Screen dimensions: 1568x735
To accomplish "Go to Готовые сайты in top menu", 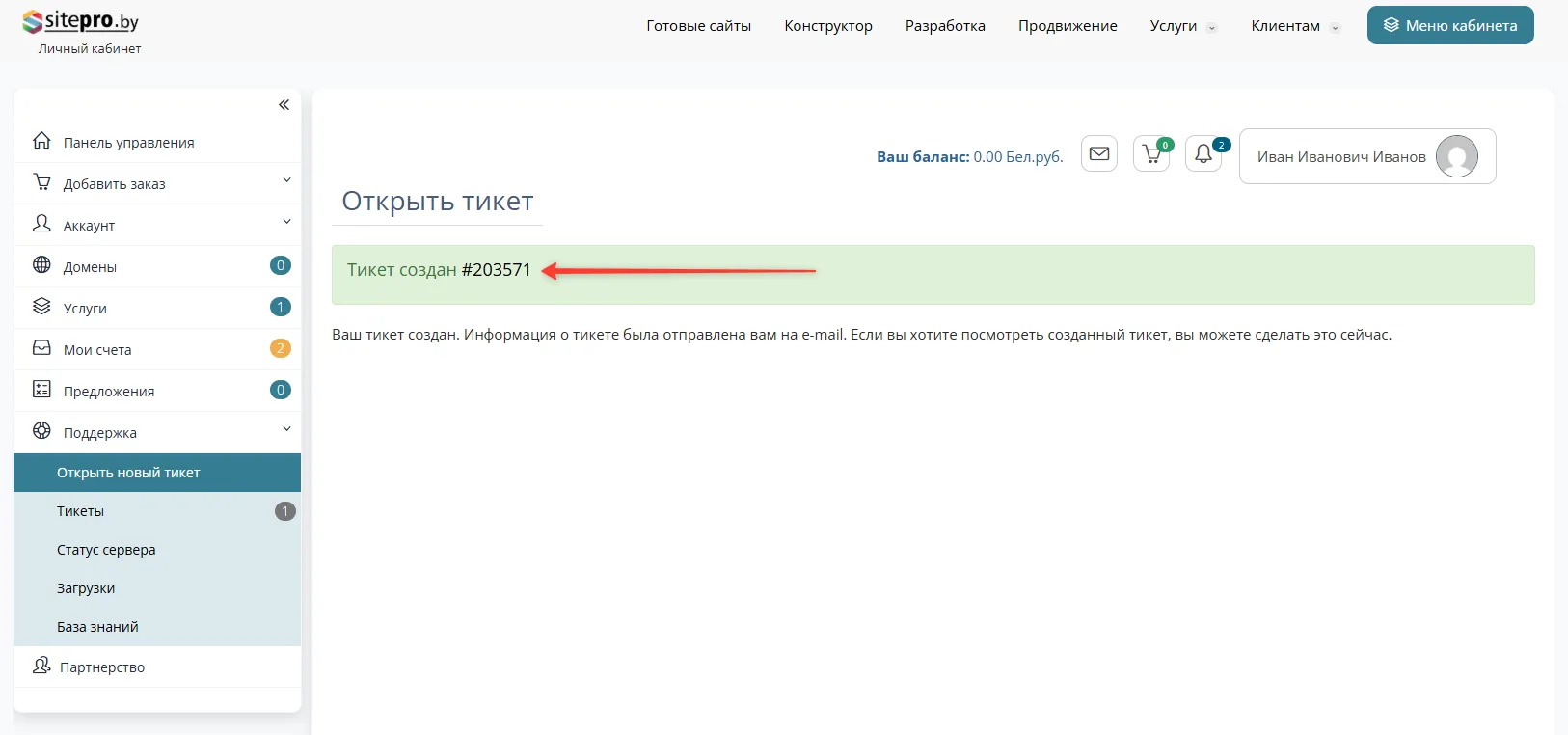I will (698, 26).
